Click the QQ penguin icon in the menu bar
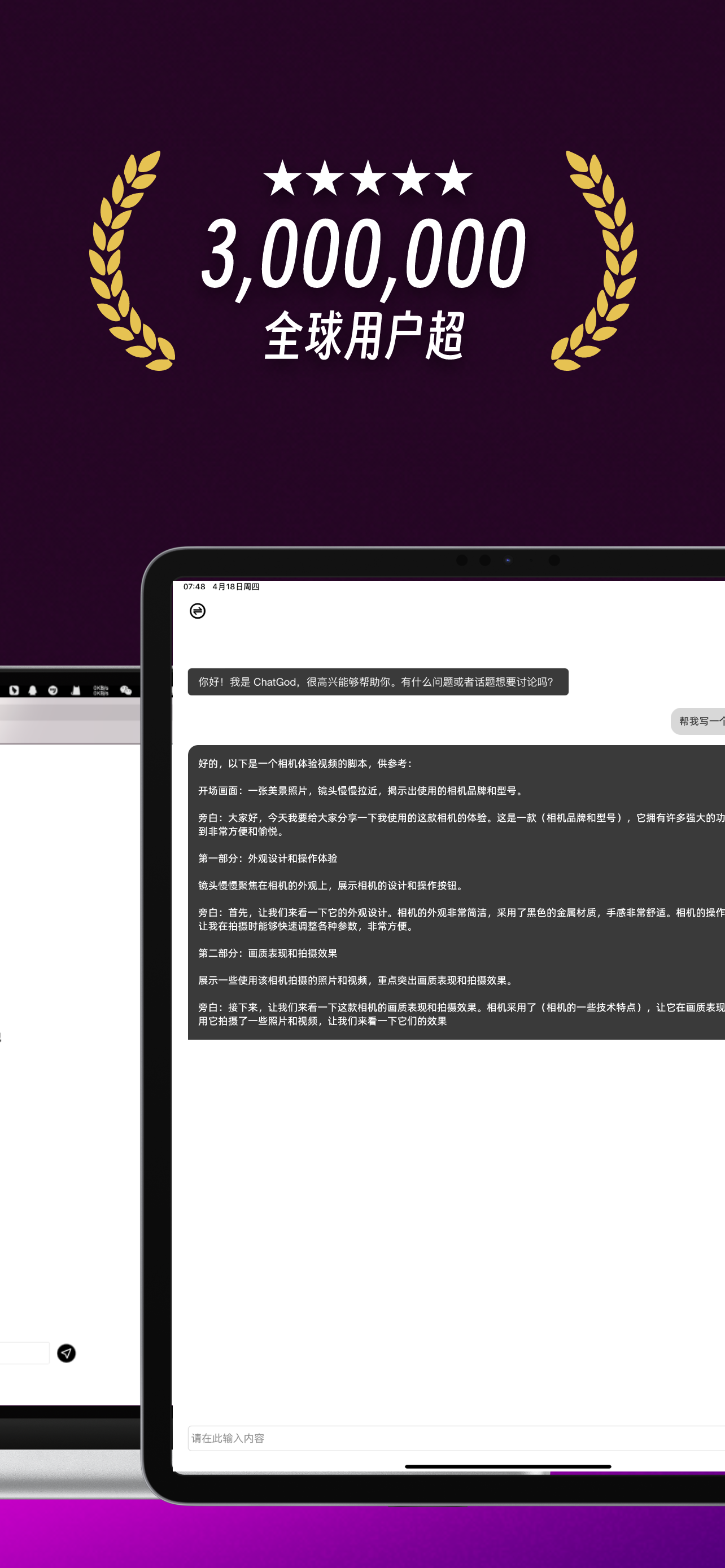The height and width of the screenshot is (1568, 725). tap(33, 690)
